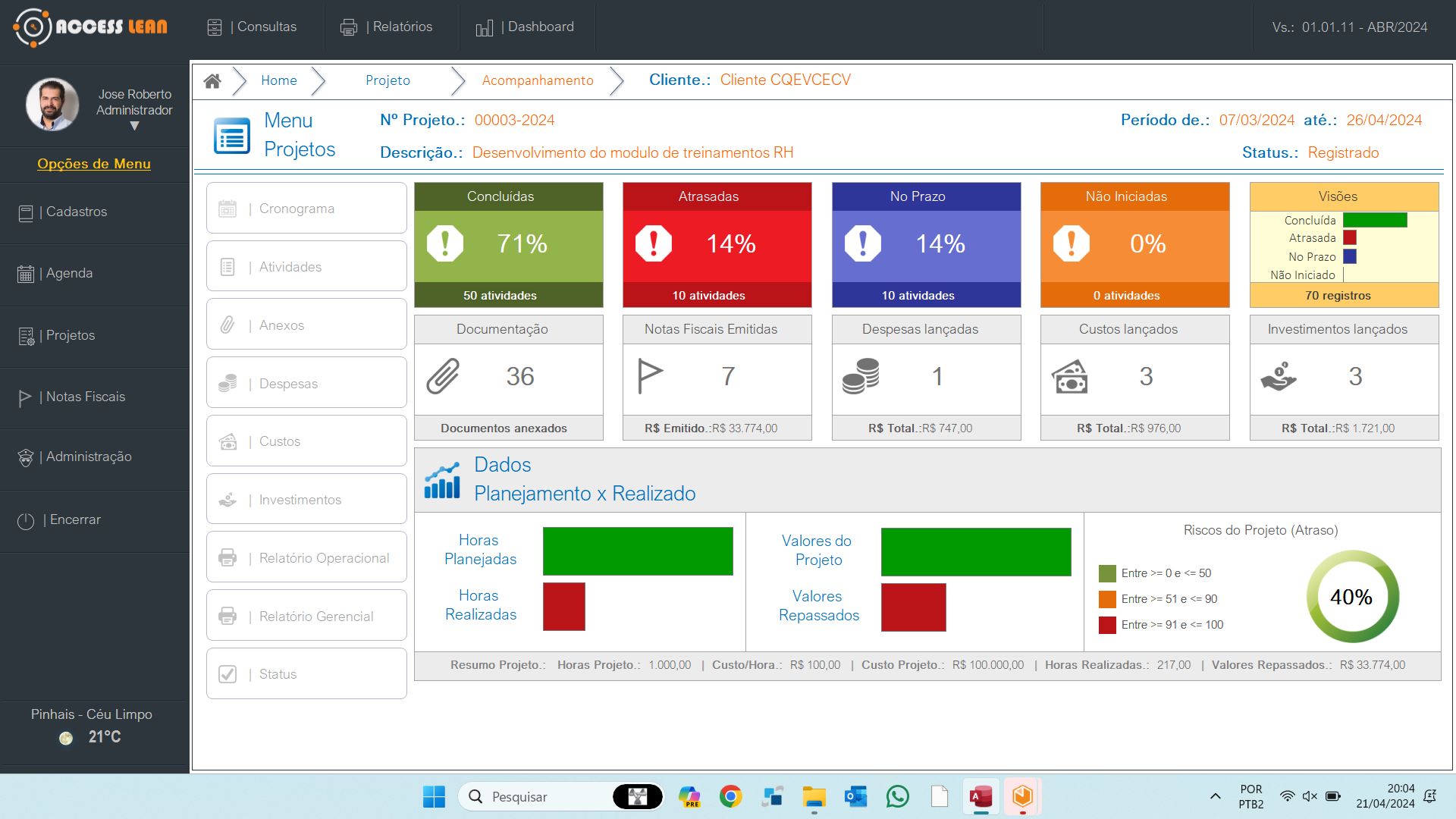Screen dimensions: 1456x819
Task: Open Microsoft Access from the taskbar
Action: [981, 797]
